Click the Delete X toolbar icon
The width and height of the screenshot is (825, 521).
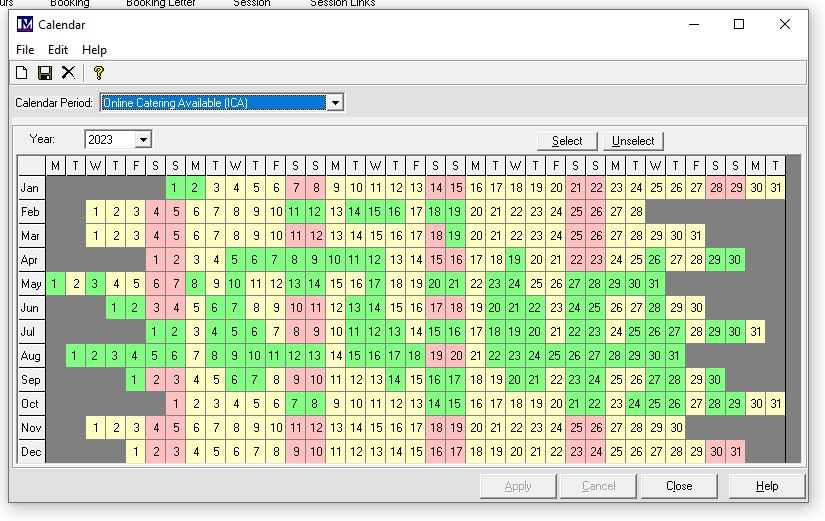click(x=68, y=73)
